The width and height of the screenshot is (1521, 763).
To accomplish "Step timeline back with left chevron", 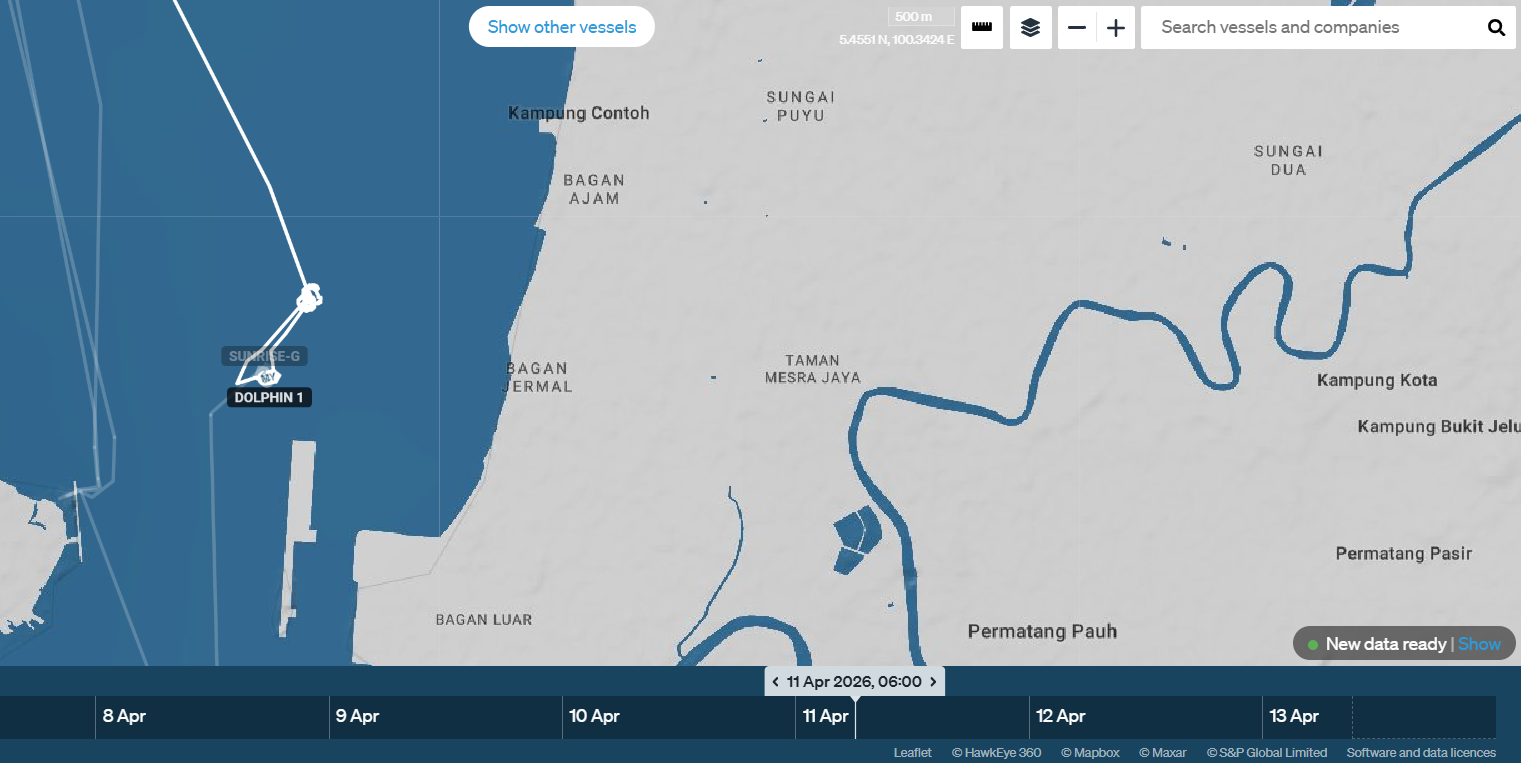I will pyautogui.click(x=776, y=682).
